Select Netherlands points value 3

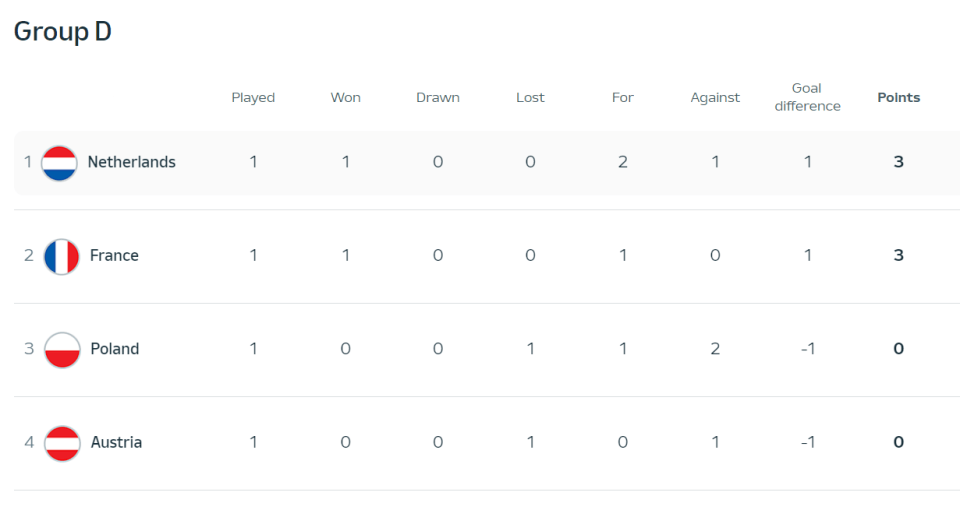[898, 162]
